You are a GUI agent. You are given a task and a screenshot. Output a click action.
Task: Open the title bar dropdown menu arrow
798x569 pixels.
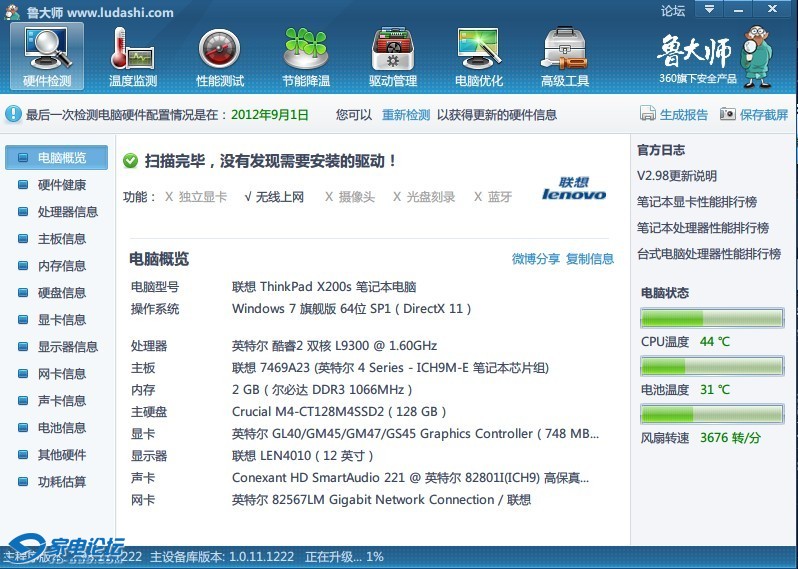(709, 9)
